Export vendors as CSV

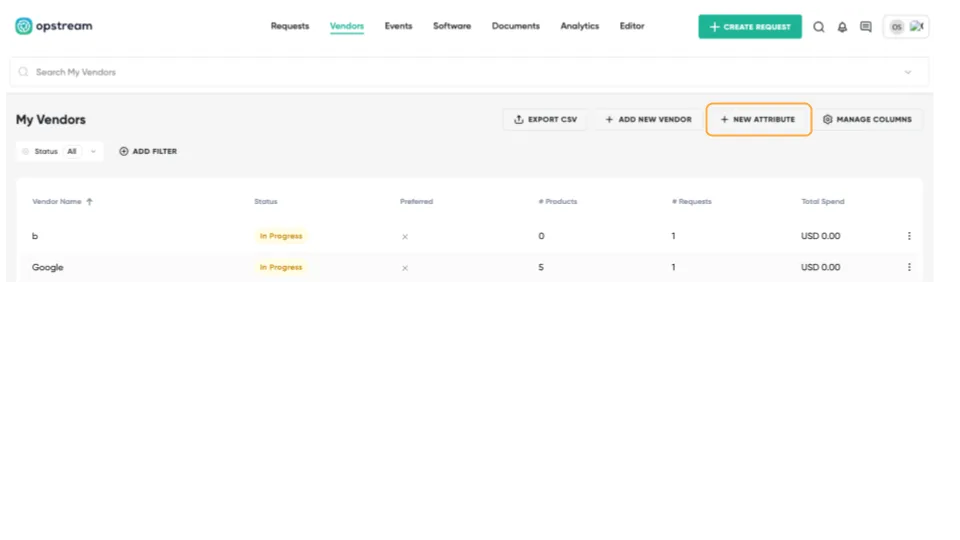[x=545, y=119]
